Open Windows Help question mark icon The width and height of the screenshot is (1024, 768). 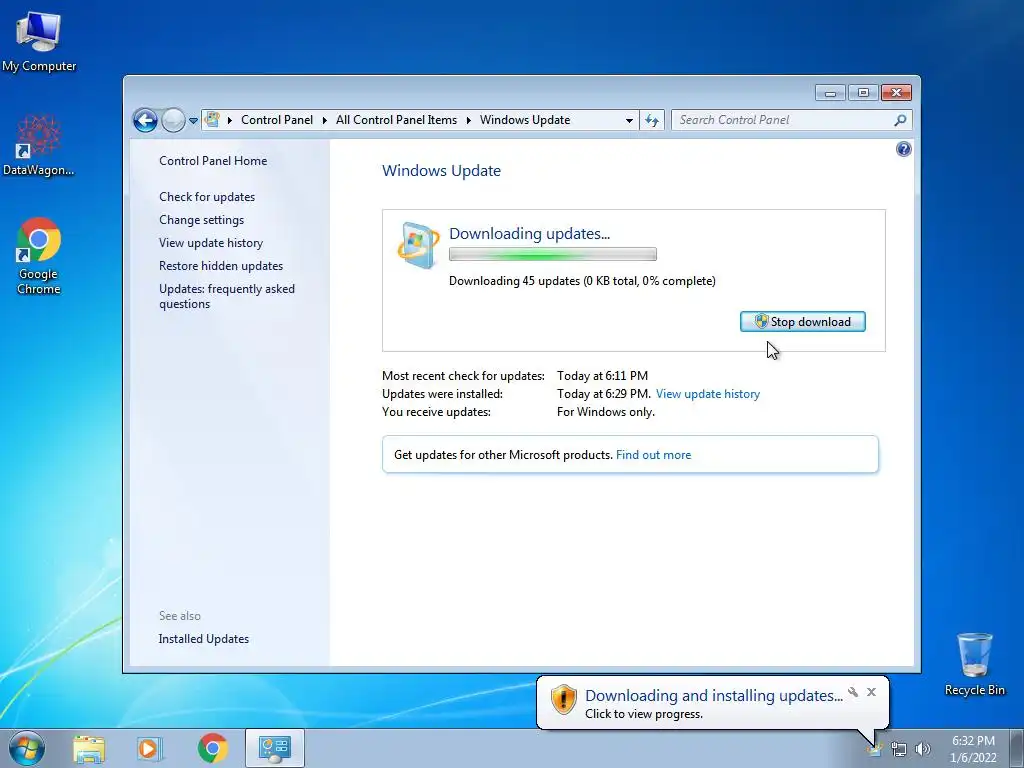(903, 150)
